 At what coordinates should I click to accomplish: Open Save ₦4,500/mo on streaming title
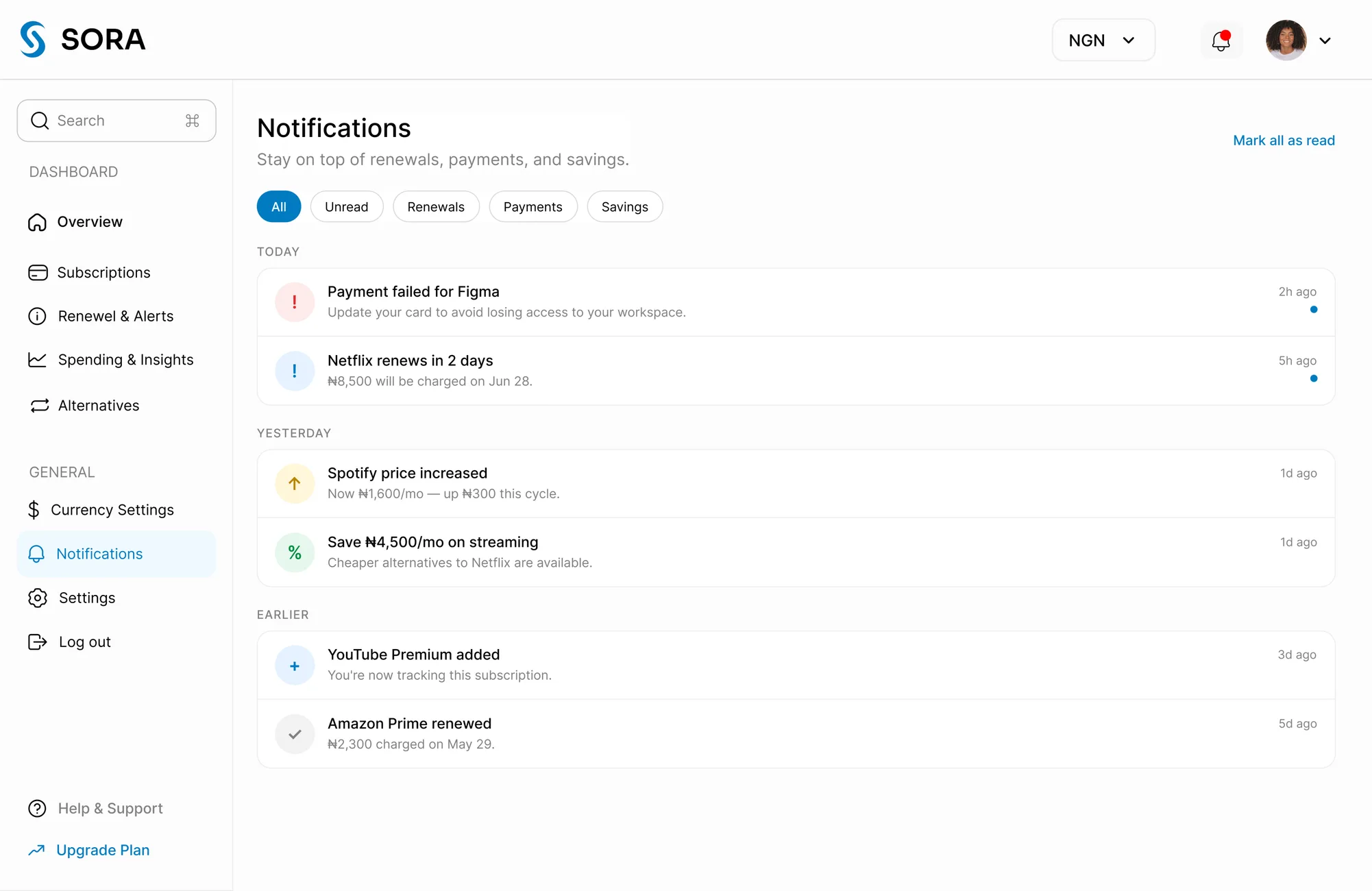(433, 542)
